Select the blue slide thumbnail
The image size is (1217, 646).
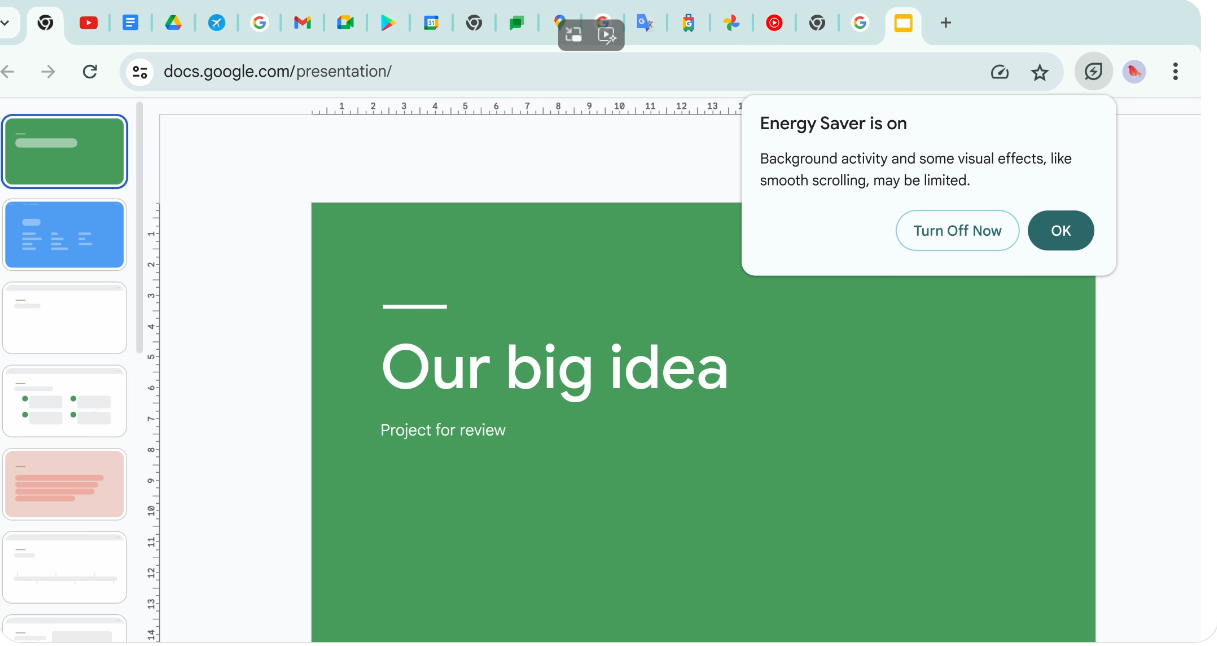pyautogui.click(x=64, y=235)
